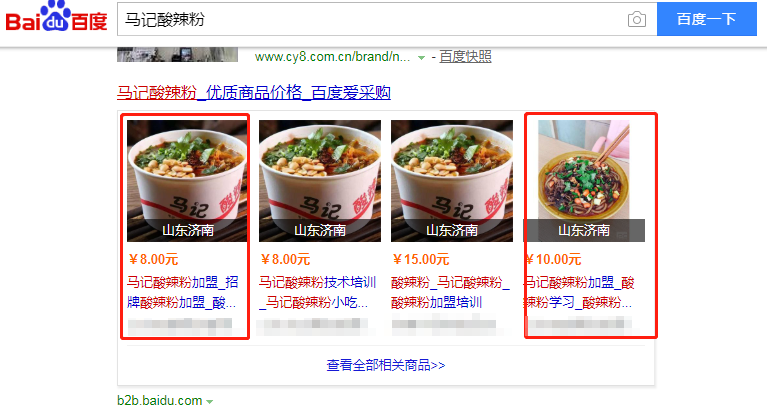Screen dimensions: 767x411
Task: Click the 百度一下 search button
Action: click(x=706, y=19)
